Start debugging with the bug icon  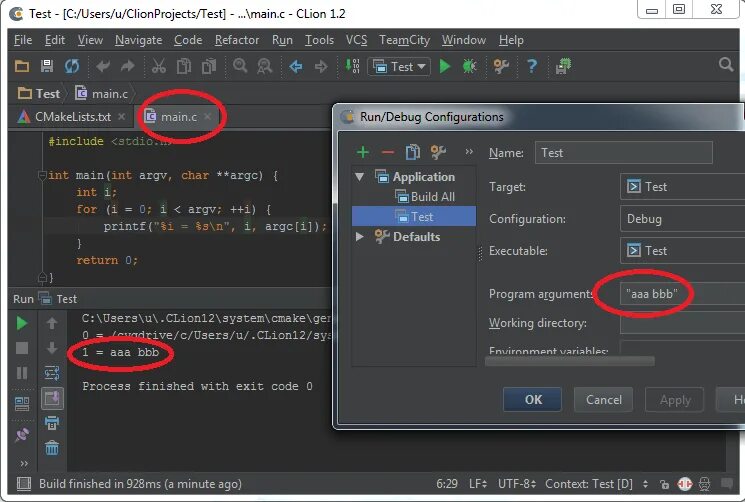(469, 66)
